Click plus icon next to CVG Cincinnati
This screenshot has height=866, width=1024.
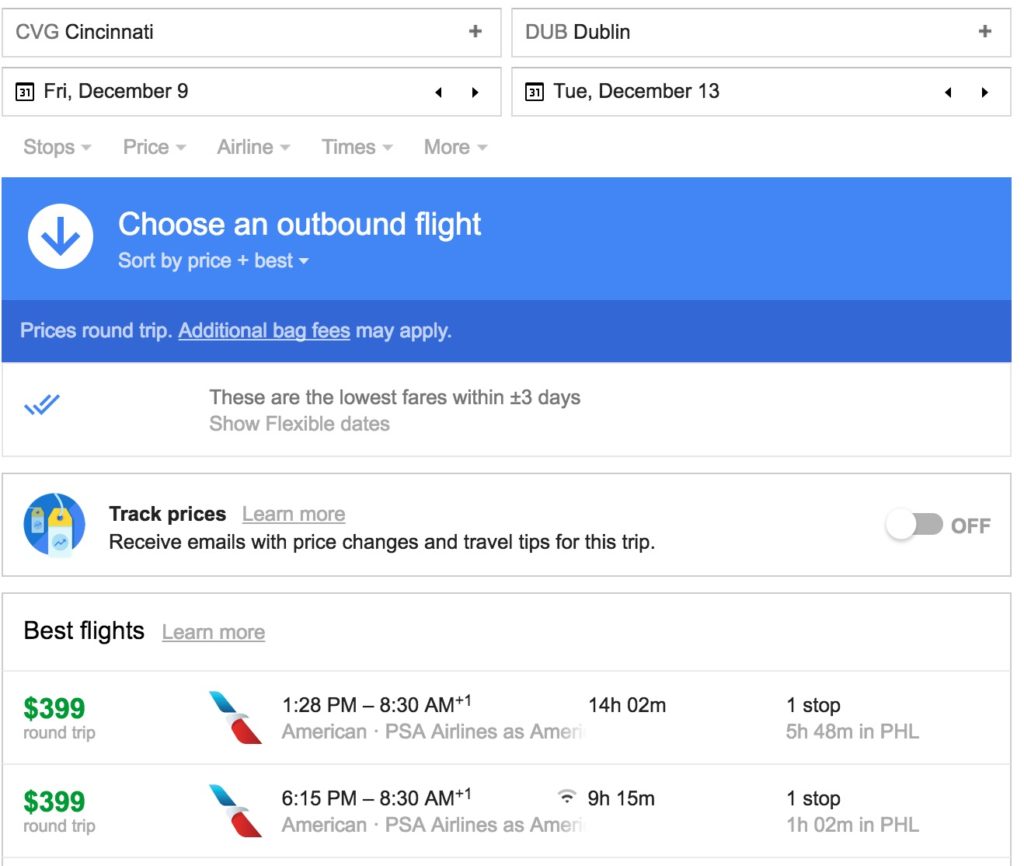coord(475,32)
